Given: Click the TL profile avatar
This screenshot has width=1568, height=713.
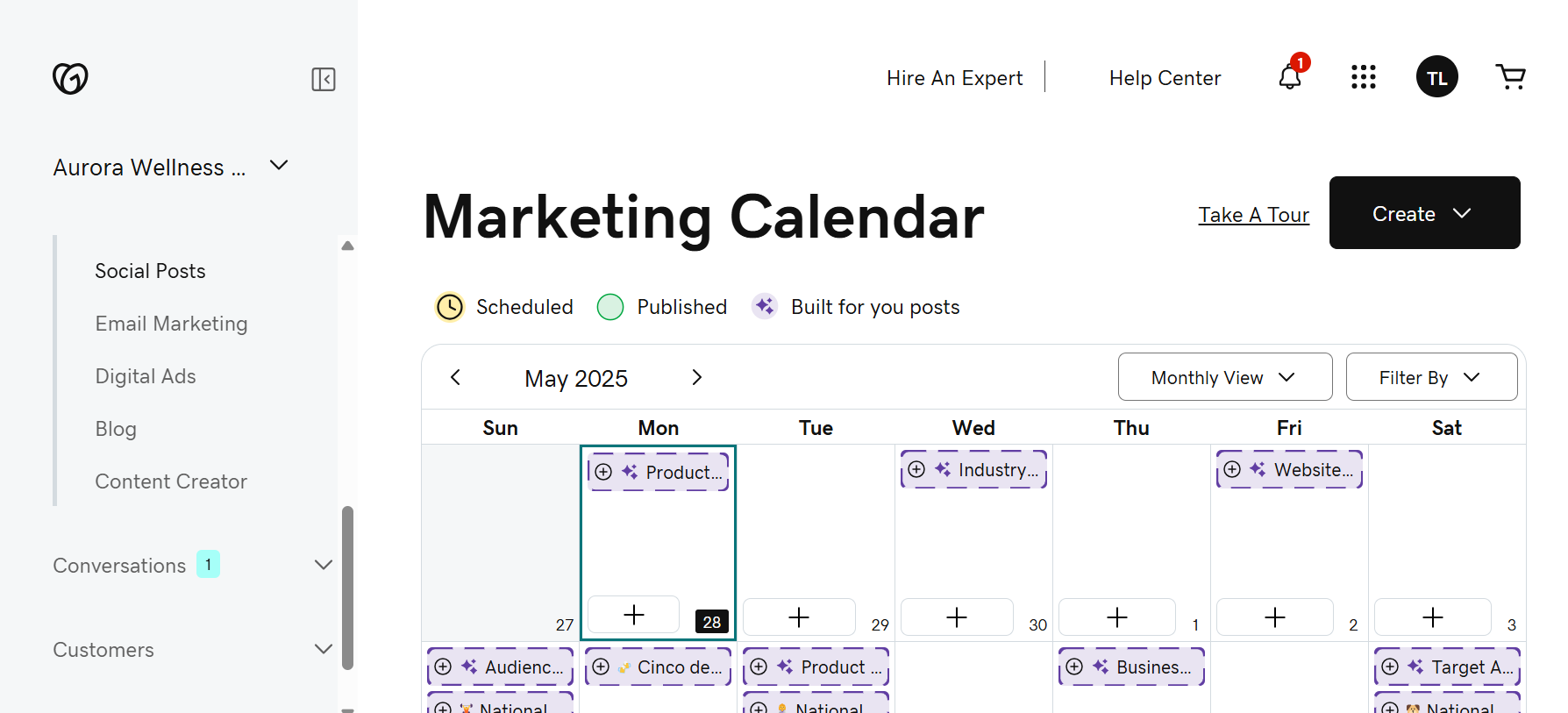Looking at the screenshot, I should pyautogui.click(x=1436, y=77).
